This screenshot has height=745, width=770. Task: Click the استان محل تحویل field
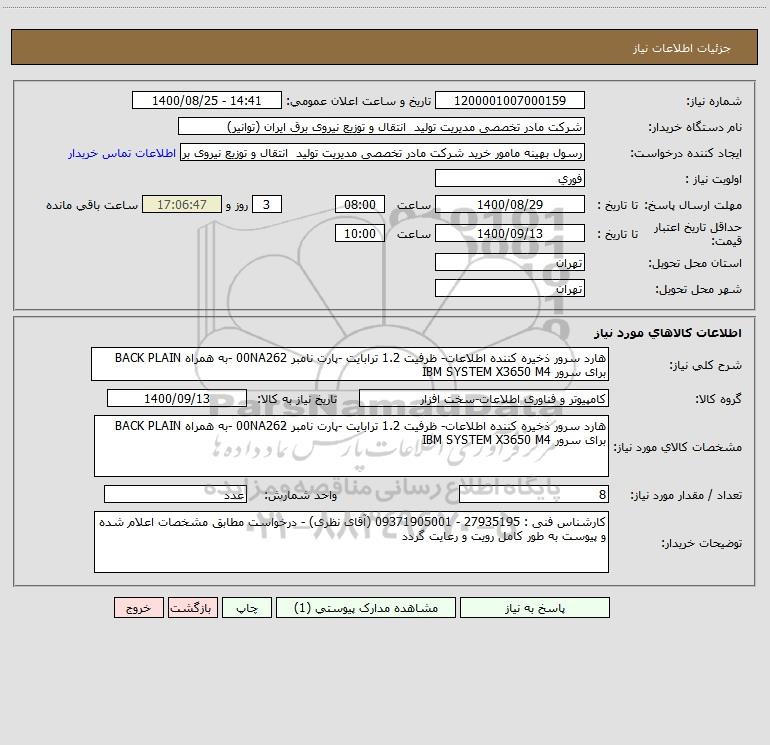pyautogui.click(x=510, y=262)
